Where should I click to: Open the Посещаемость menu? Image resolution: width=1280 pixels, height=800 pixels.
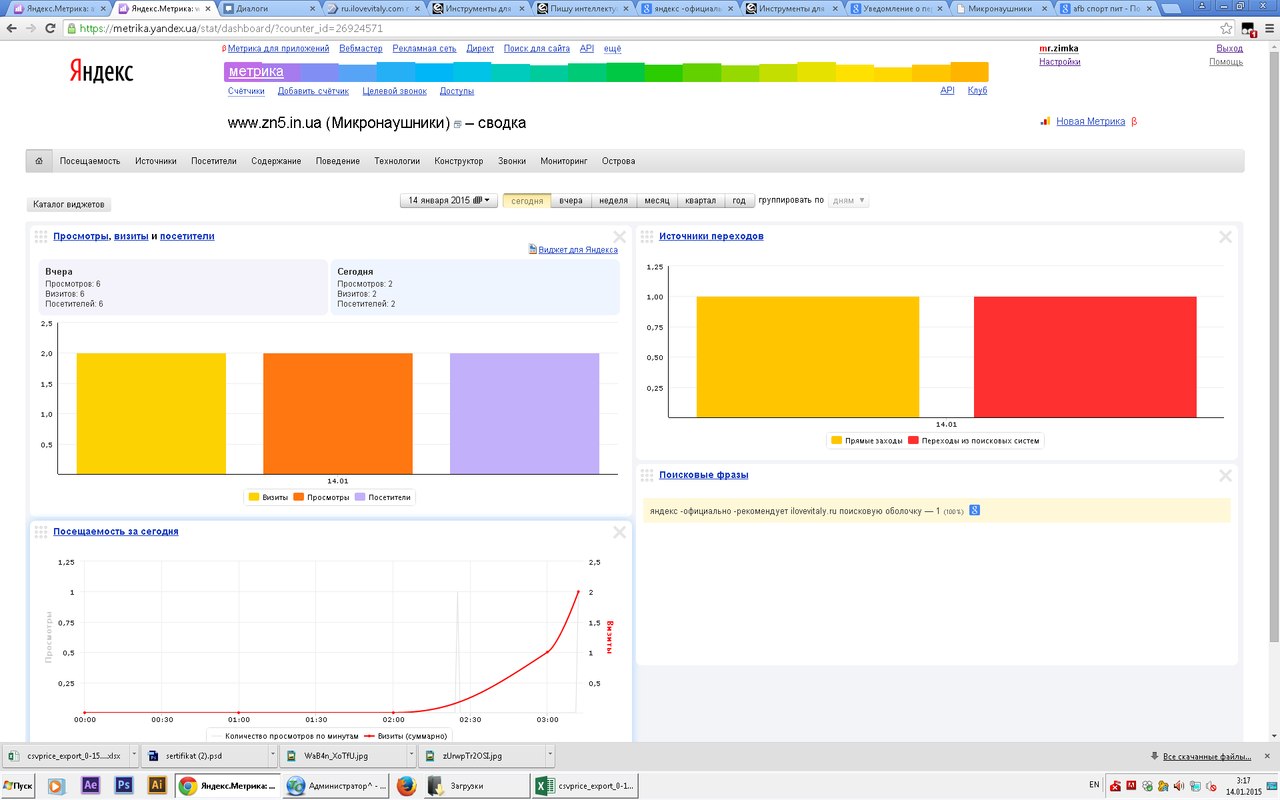tap(90, 161)
